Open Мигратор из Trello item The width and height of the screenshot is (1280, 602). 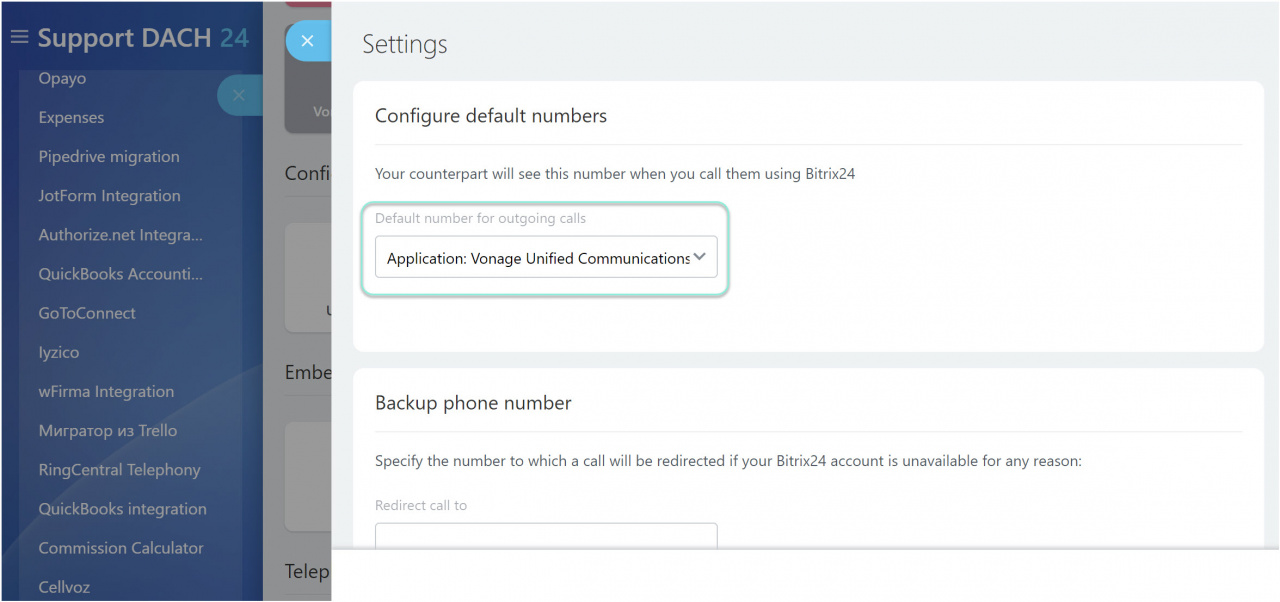[x=108, y=430]
